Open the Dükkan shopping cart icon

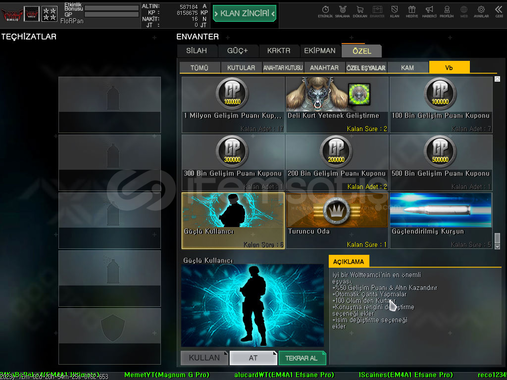[360, 11]
